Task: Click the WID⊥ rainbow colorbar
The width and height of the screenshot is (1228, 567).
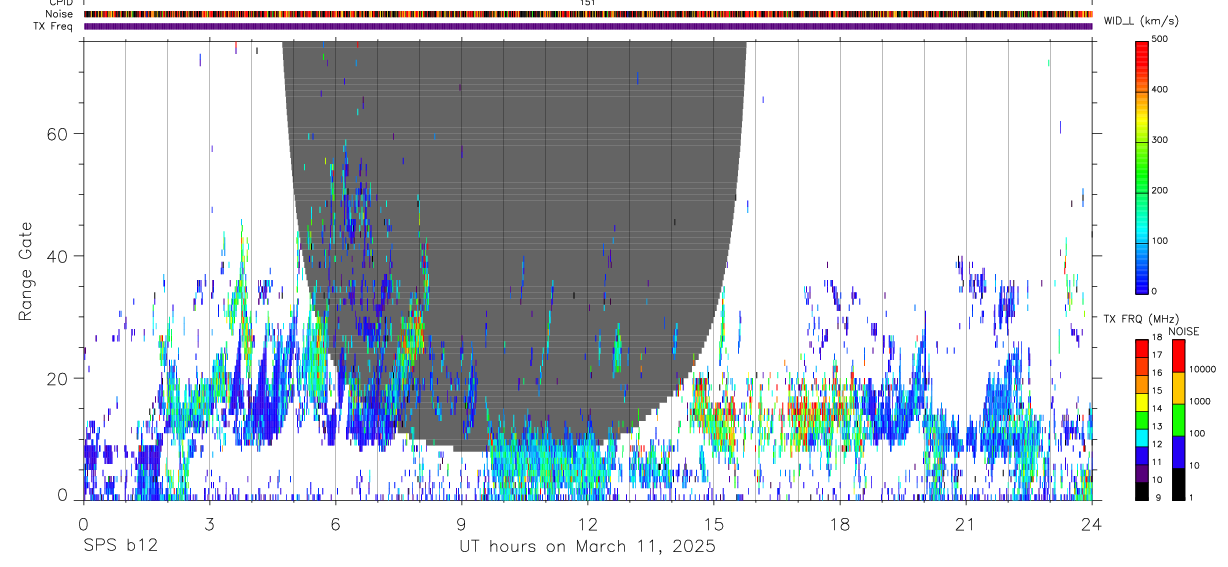Action: [1142, 166]
